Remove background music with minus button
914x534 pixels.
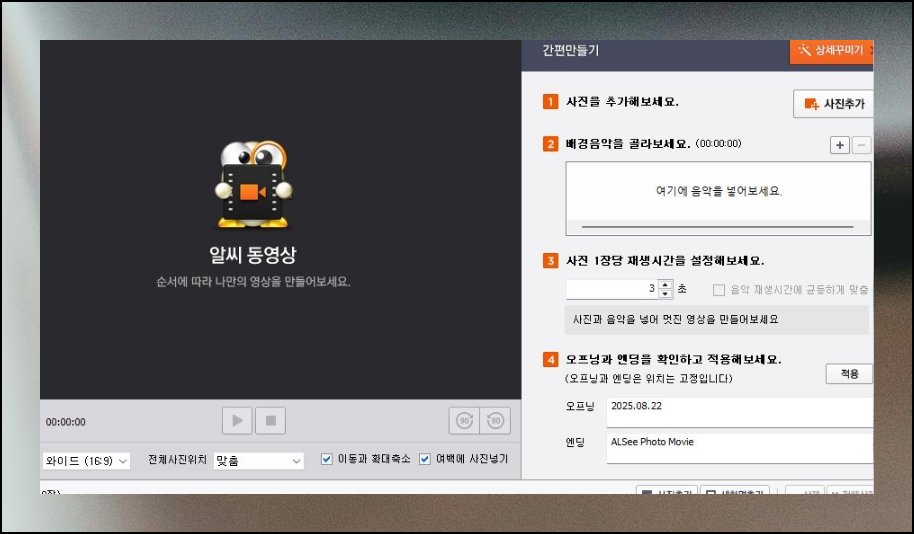pos(862,145)
